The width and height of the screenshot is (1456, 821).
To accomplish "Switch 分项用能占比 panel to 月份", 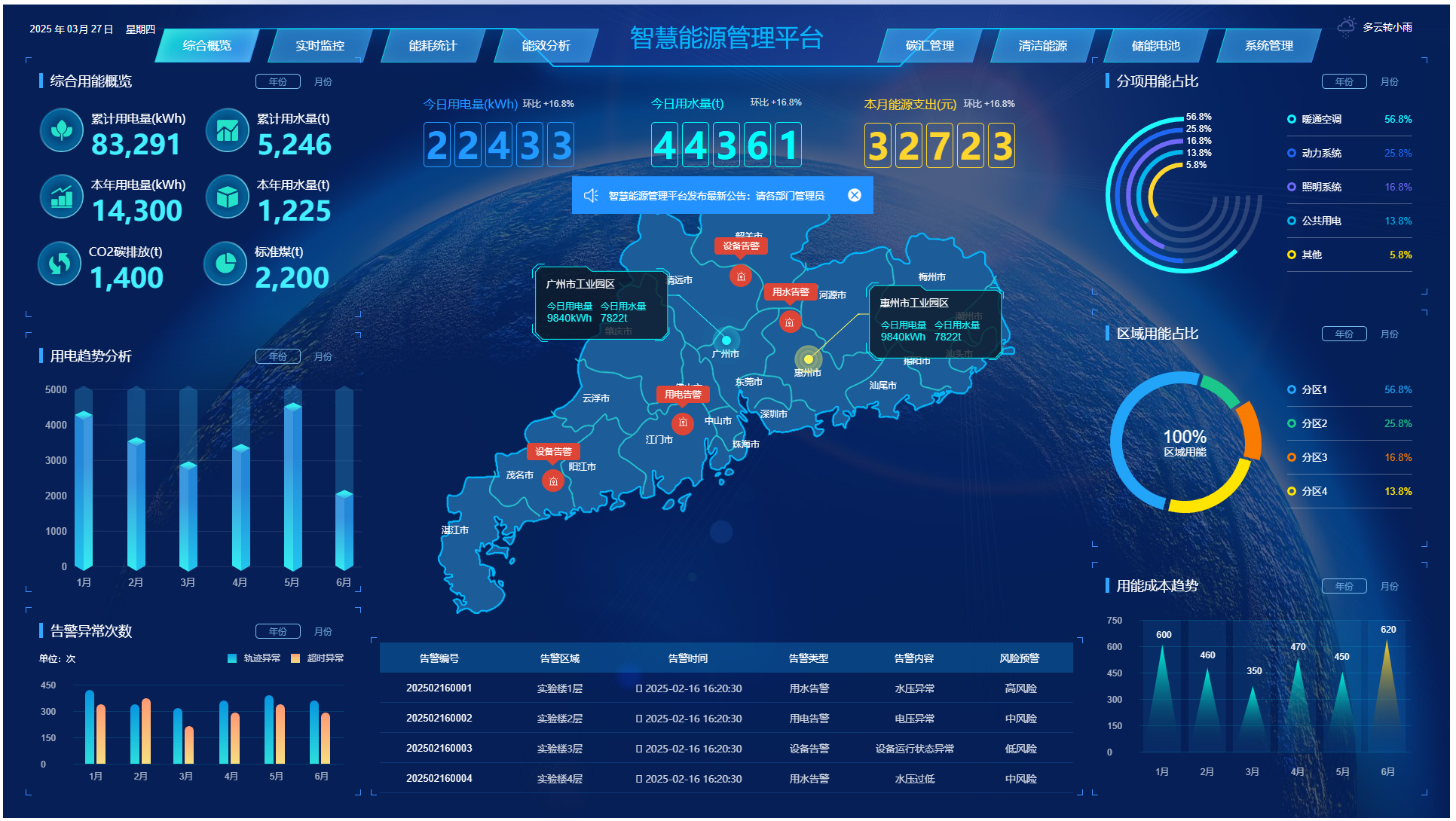I will pyautogui.click(x=1389, y=81).
